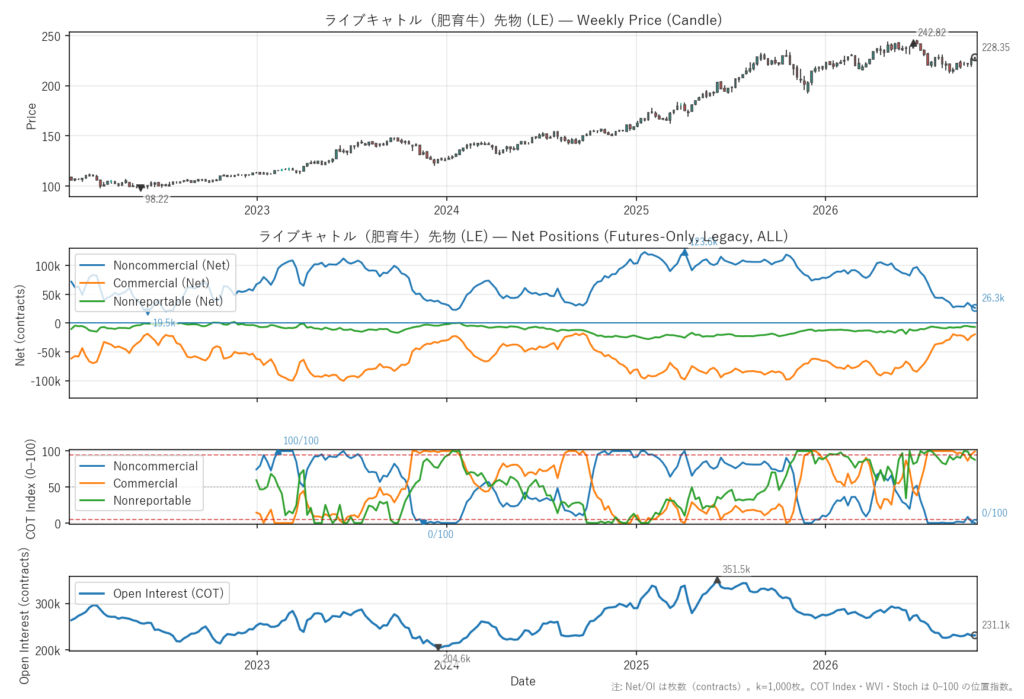
Task: Click the "Net (contracts)" y-axis label
Action: [x=20, y=325]
